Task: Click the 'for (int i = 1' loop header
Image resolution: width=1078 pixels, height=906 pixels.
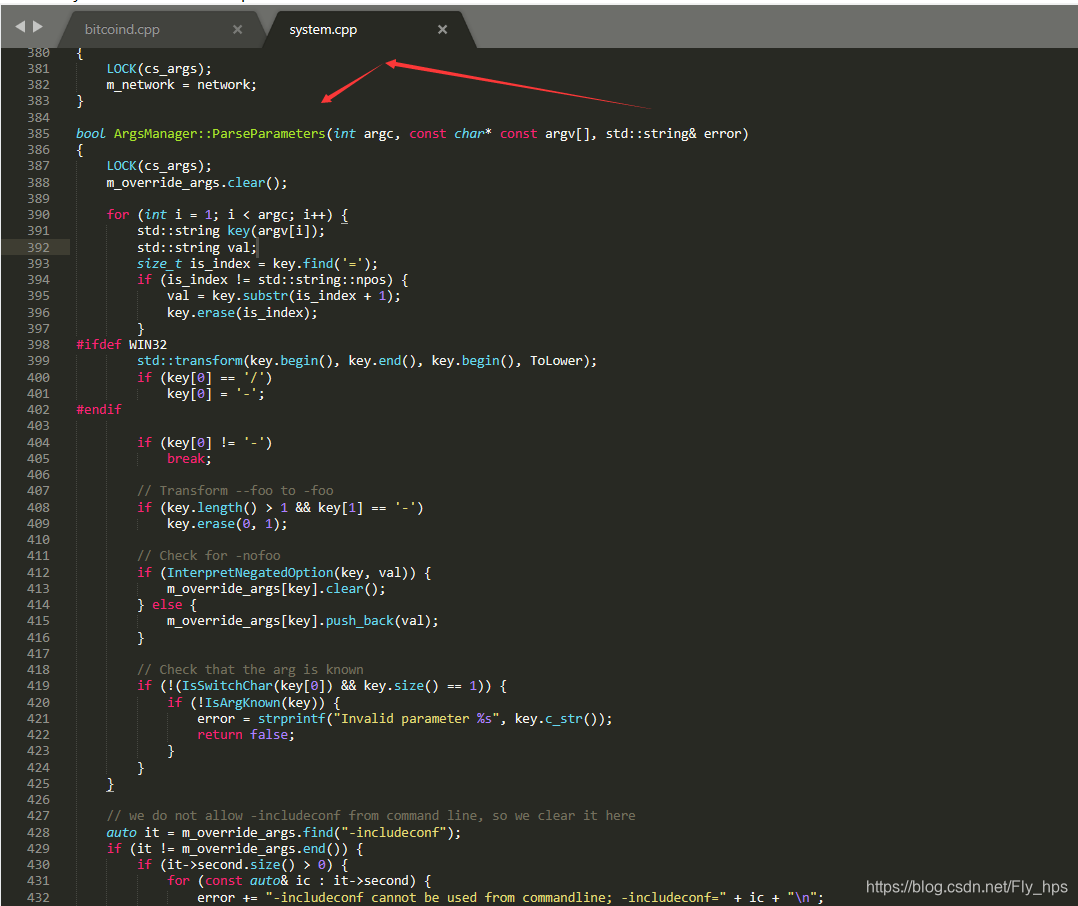Action: (227, 214)
